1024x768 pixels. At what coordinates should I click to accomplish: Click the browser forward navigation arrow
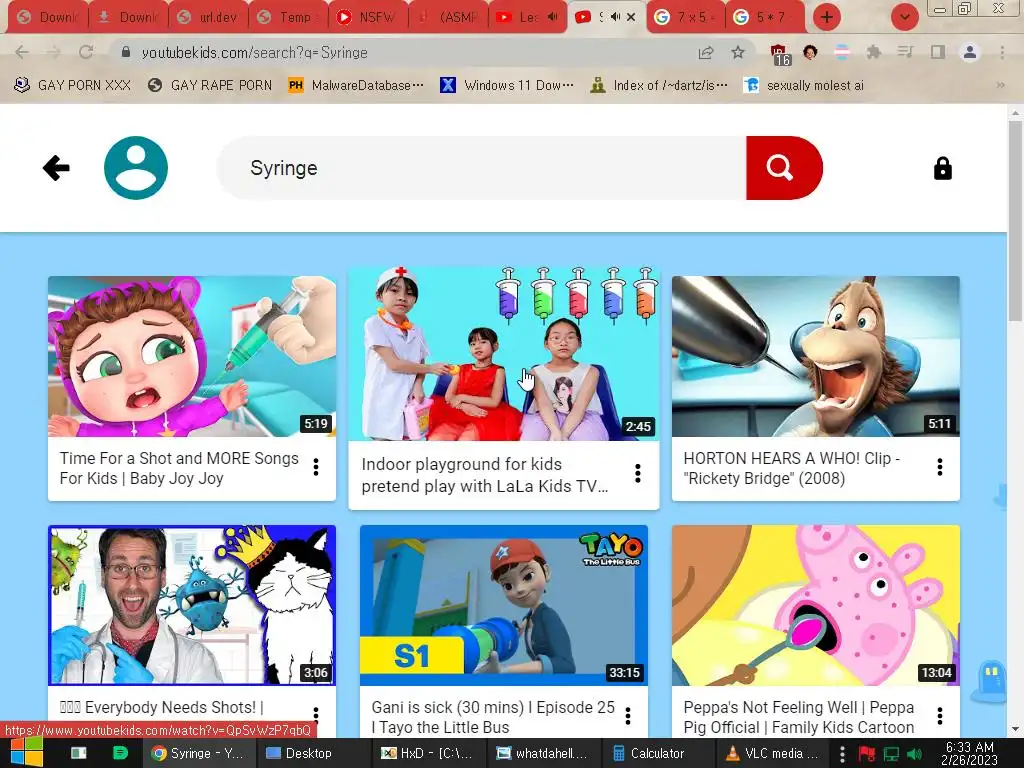[54, 52]
